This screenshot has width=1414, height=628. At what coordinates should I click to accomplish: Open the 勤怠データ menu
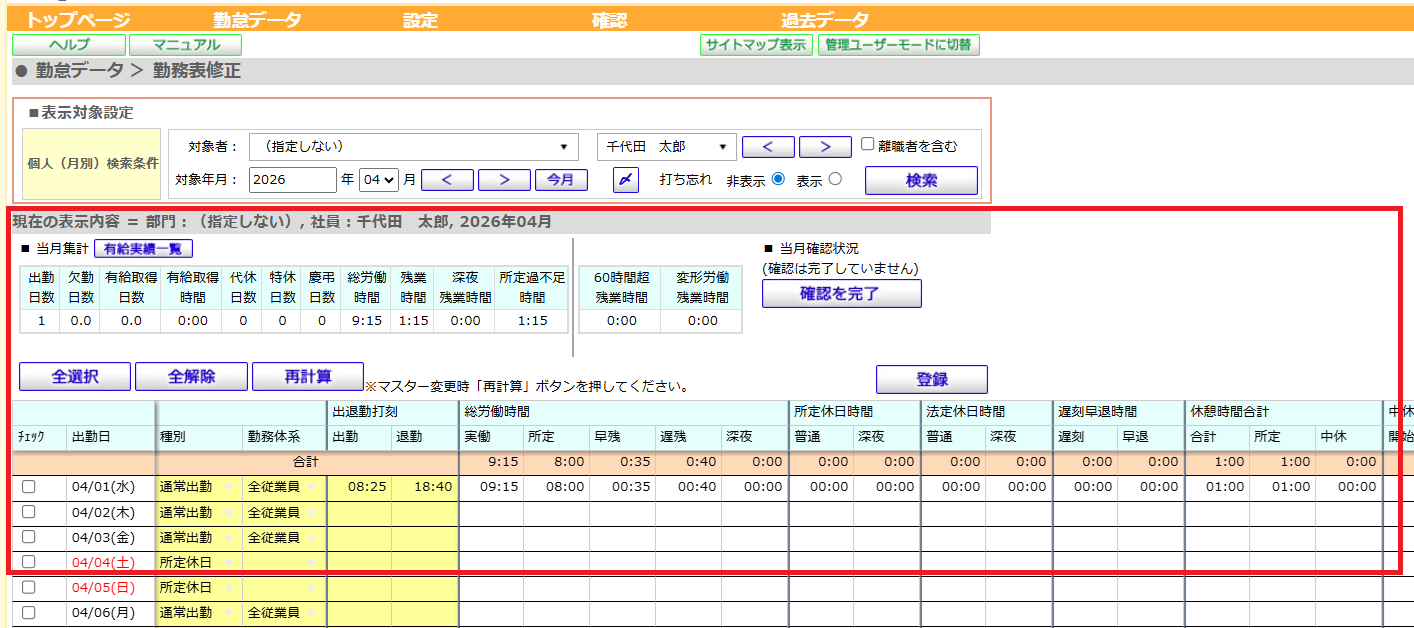(257, 20)
